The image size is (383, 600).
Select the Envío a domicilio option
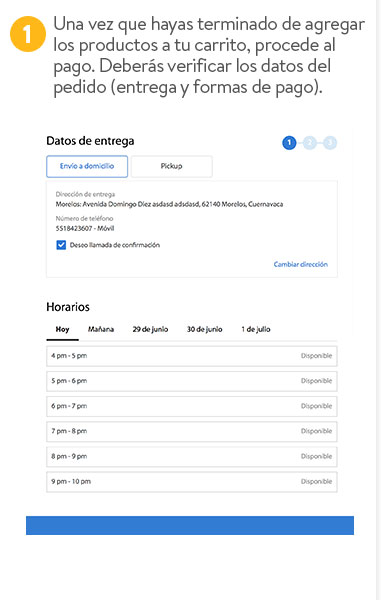coord(87,166)
